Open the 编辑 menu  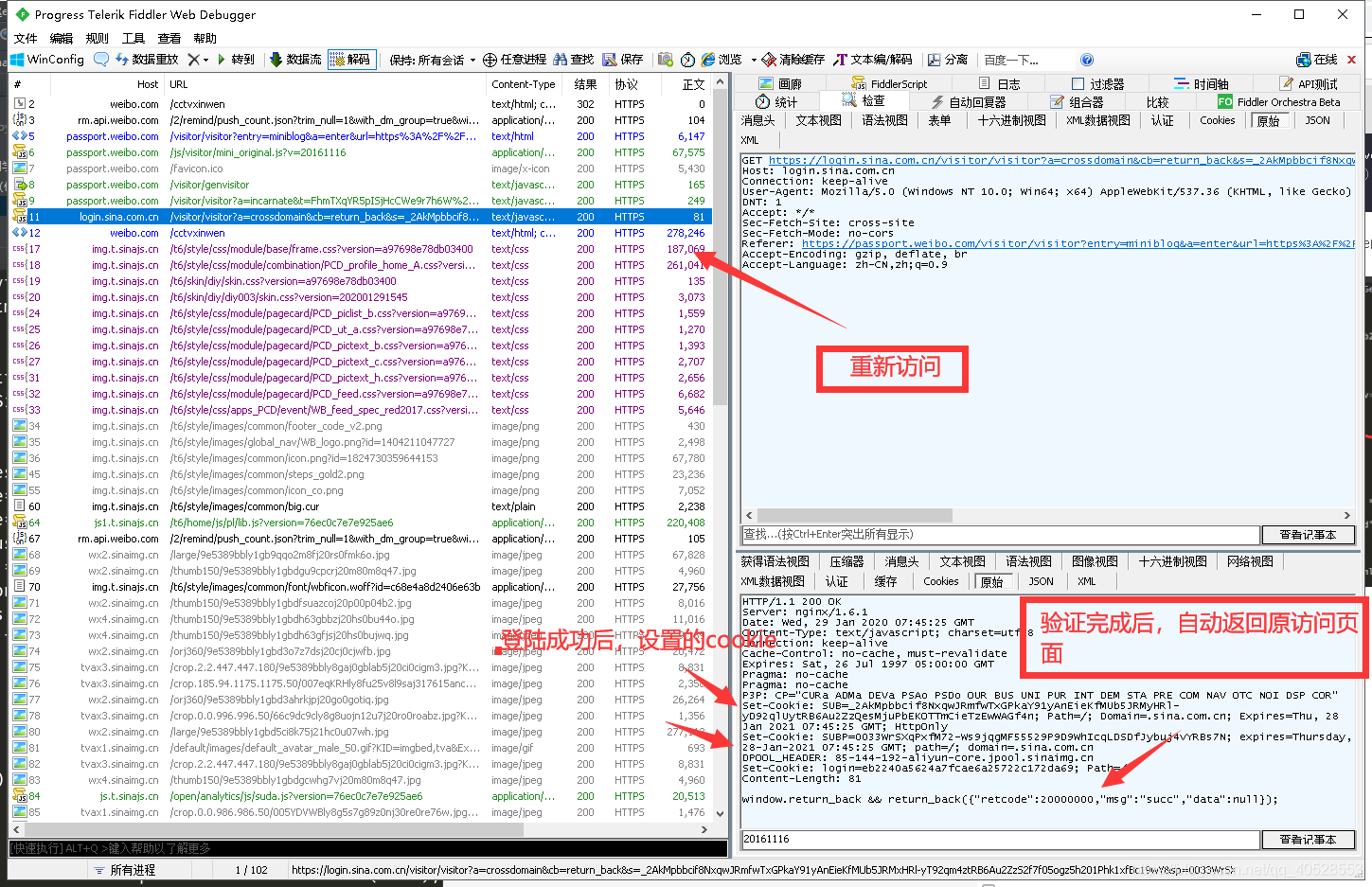tap(62, 39)
